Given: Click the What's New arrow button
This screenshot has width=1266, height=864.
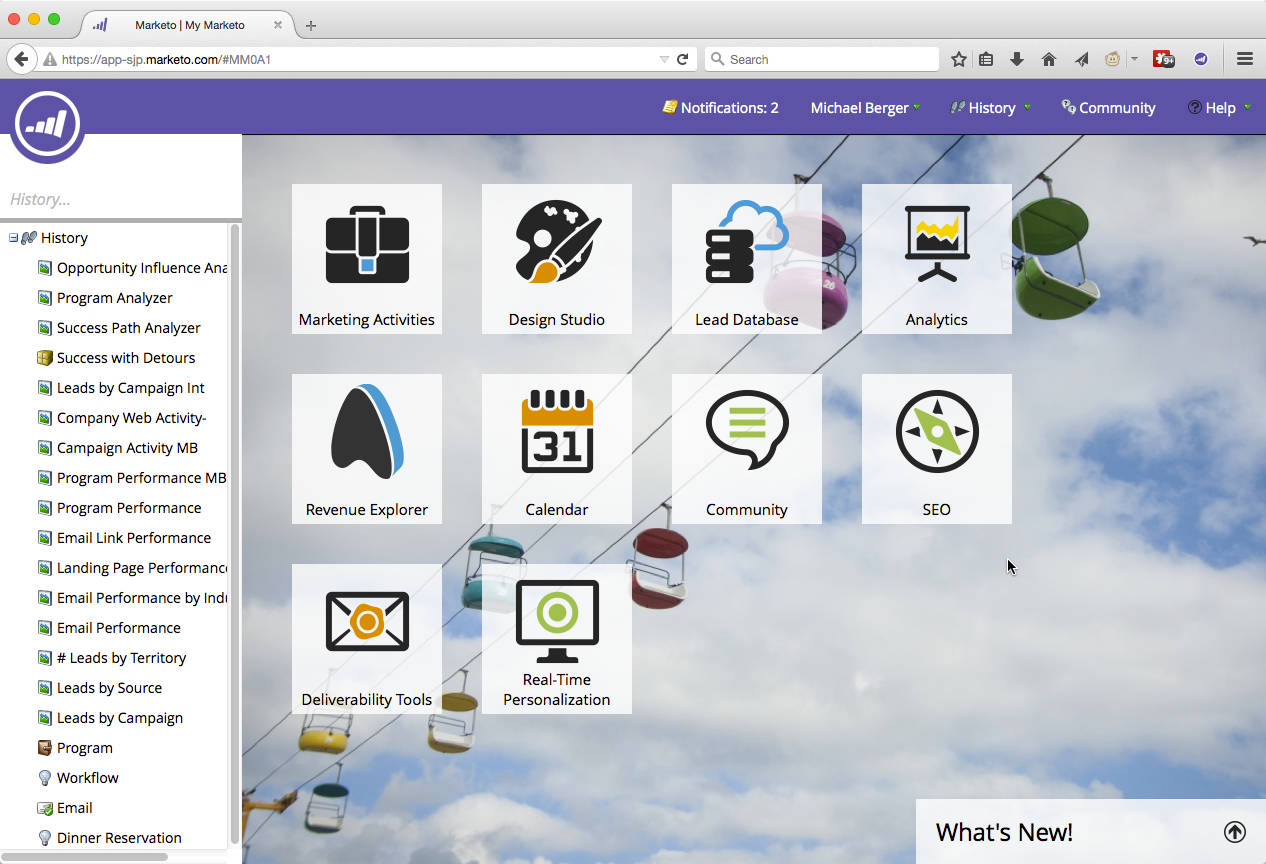Looking at the screenshot, I should pyautogui.click(x=1234, y=831).
